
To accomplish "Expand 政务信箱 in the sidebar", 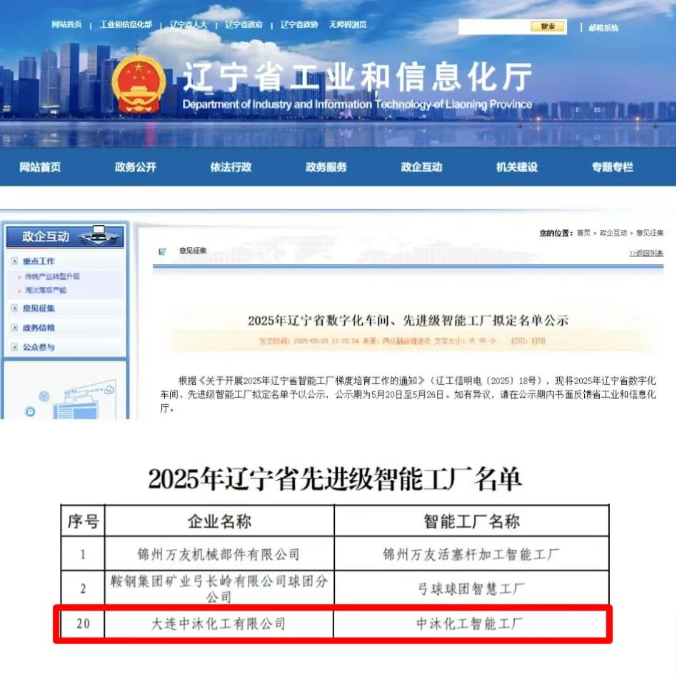I will [x=38, y=328].
